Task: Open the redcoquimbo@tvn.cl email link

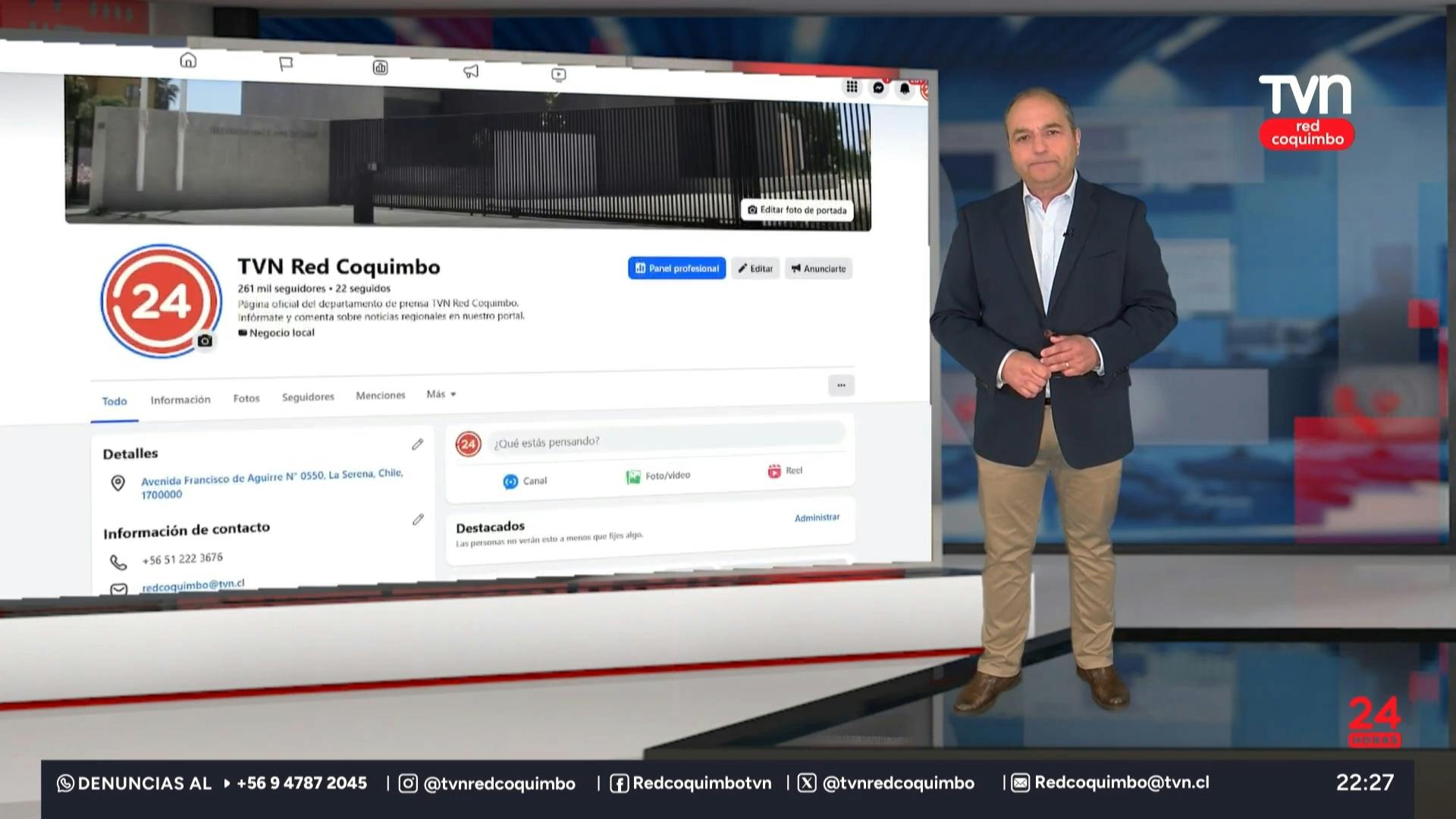Action: pyautogui.click(x=193, y=585)
